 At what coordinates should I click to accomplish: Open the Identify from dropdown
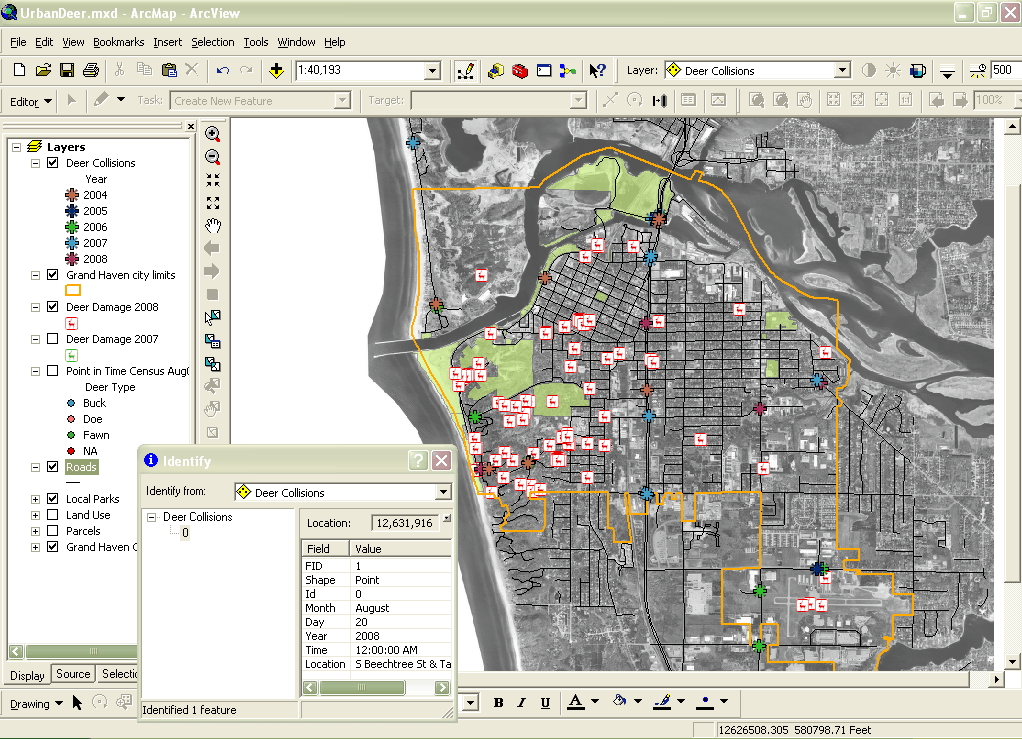pos(443,492)
